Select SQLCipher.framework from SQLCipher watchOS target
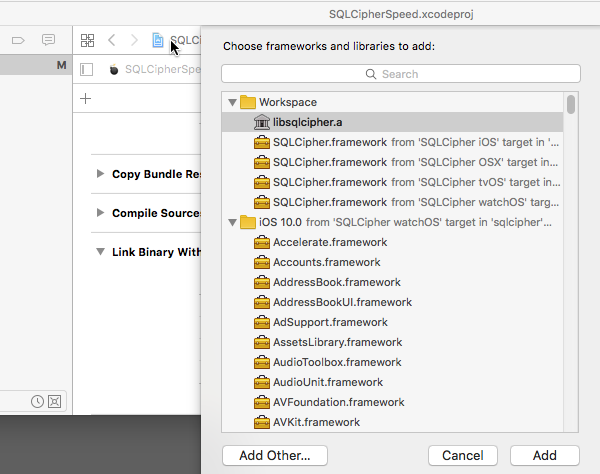 (x=392, y=202)
